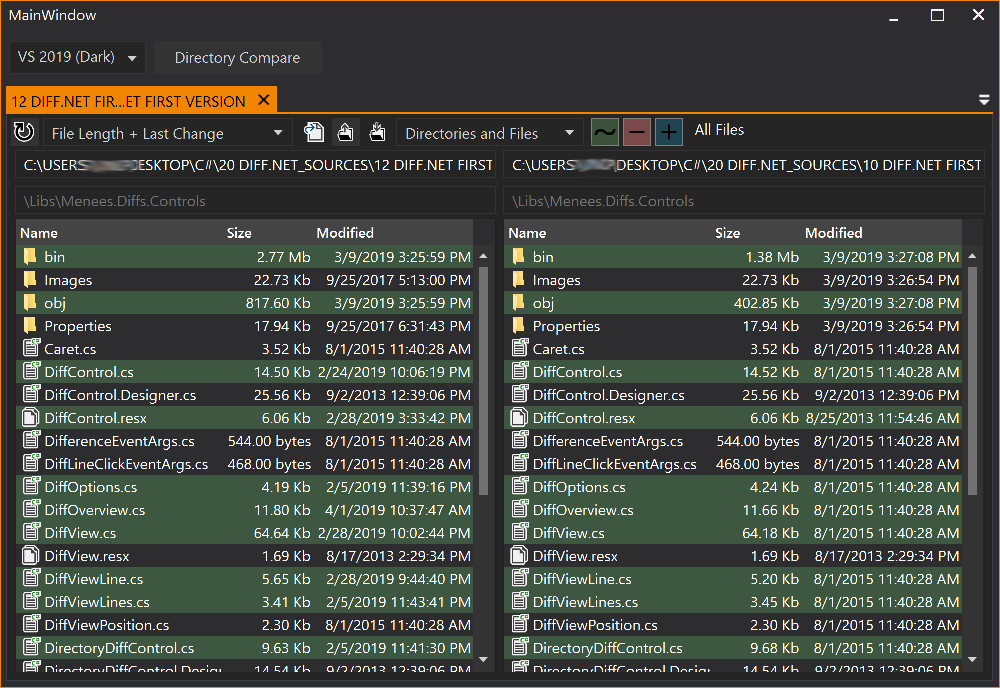Click the All Files filter label
The height and width of the screenshot is (688, 1000).
[719, 130]
